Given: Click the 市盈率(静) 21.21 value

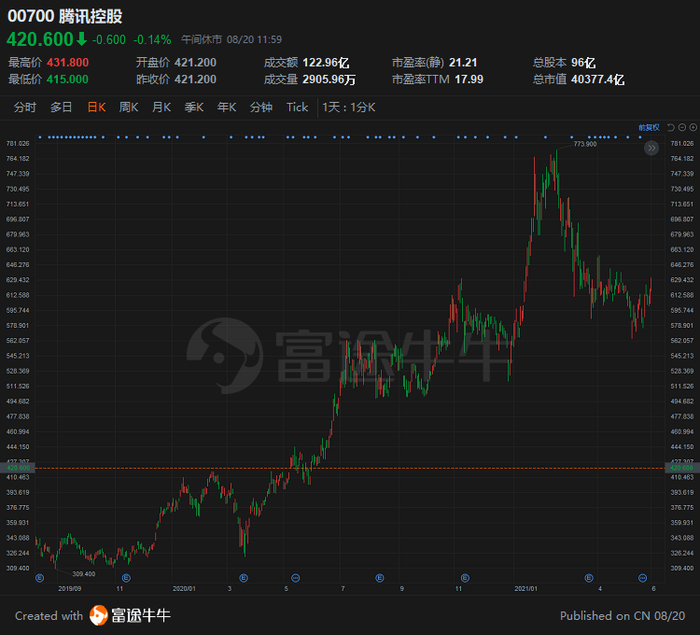Looking at the screenshot, I should pyautogui.click(x=463, y=62).
